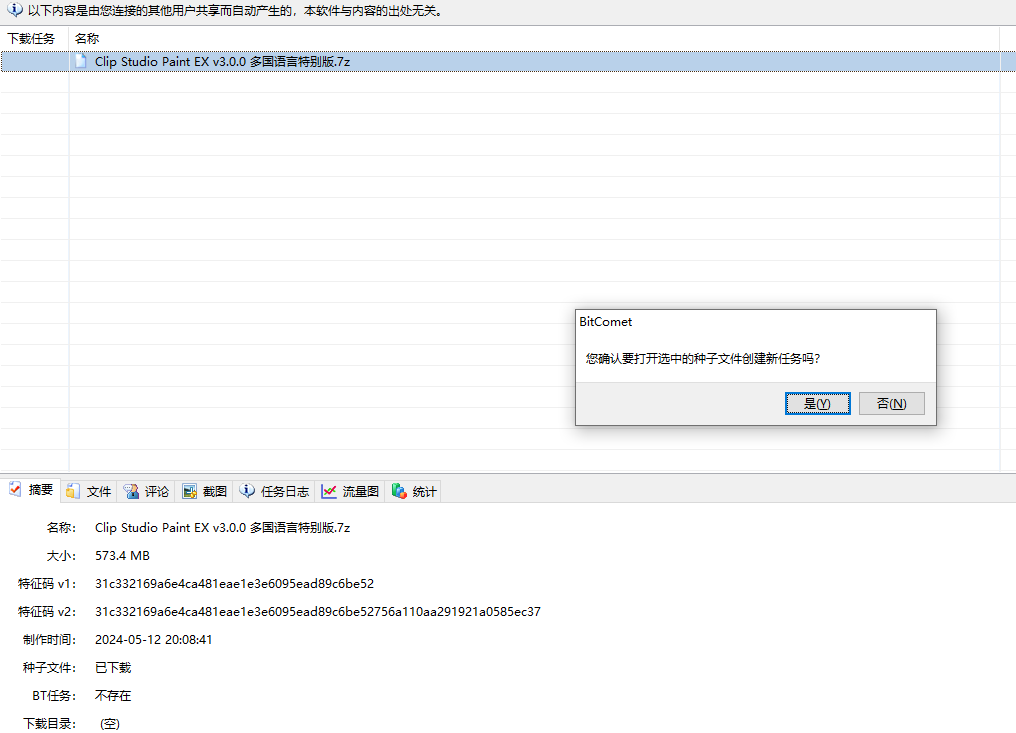Image resolution: width=1016 pixels, height=733 pixels.
Task: Click the 流量图 tab chart icon
Action: (329, 491)
